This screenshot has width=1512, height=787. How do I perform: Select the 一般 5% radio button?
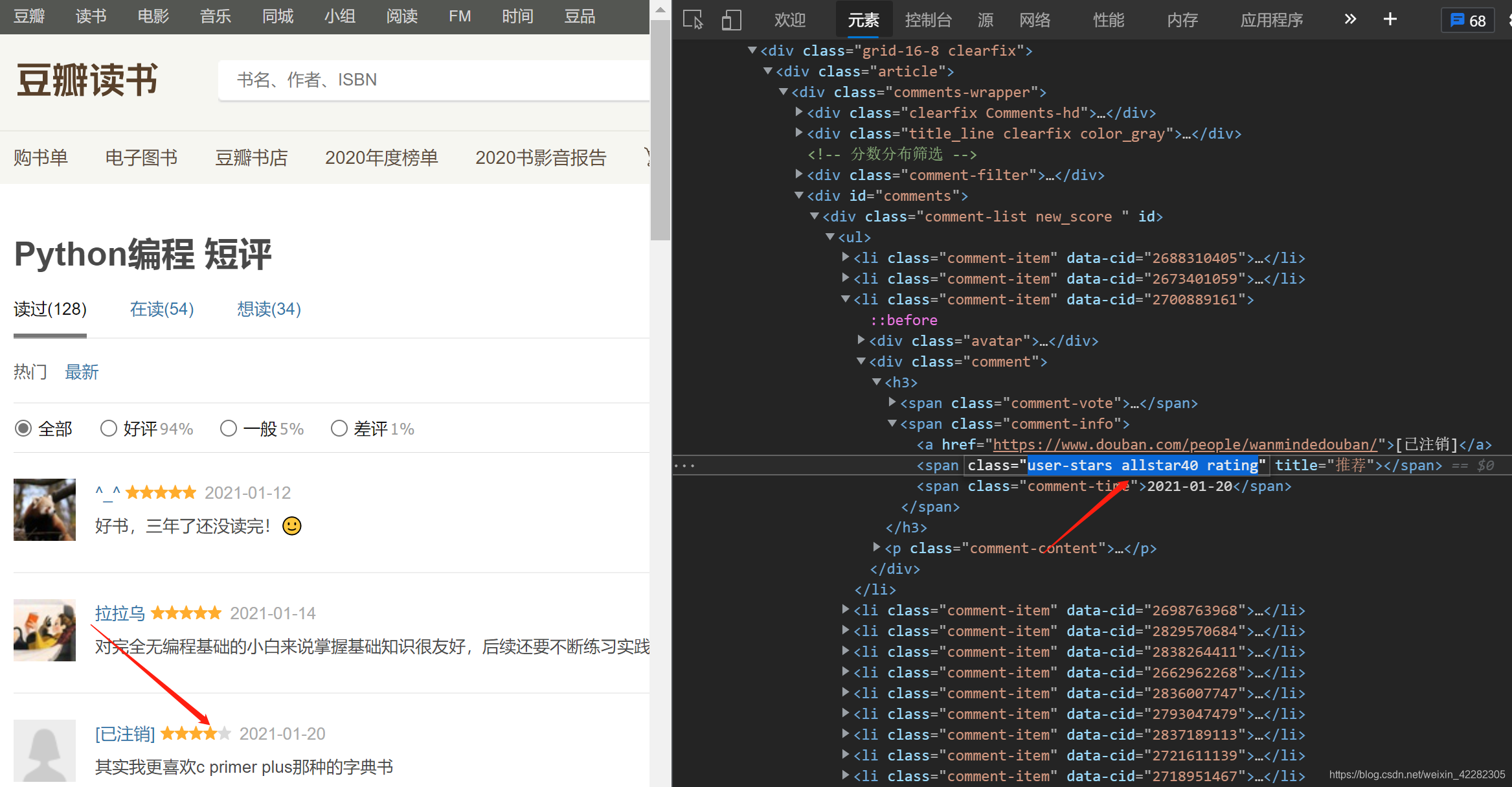pyautogui.click(x=228, y=428)
